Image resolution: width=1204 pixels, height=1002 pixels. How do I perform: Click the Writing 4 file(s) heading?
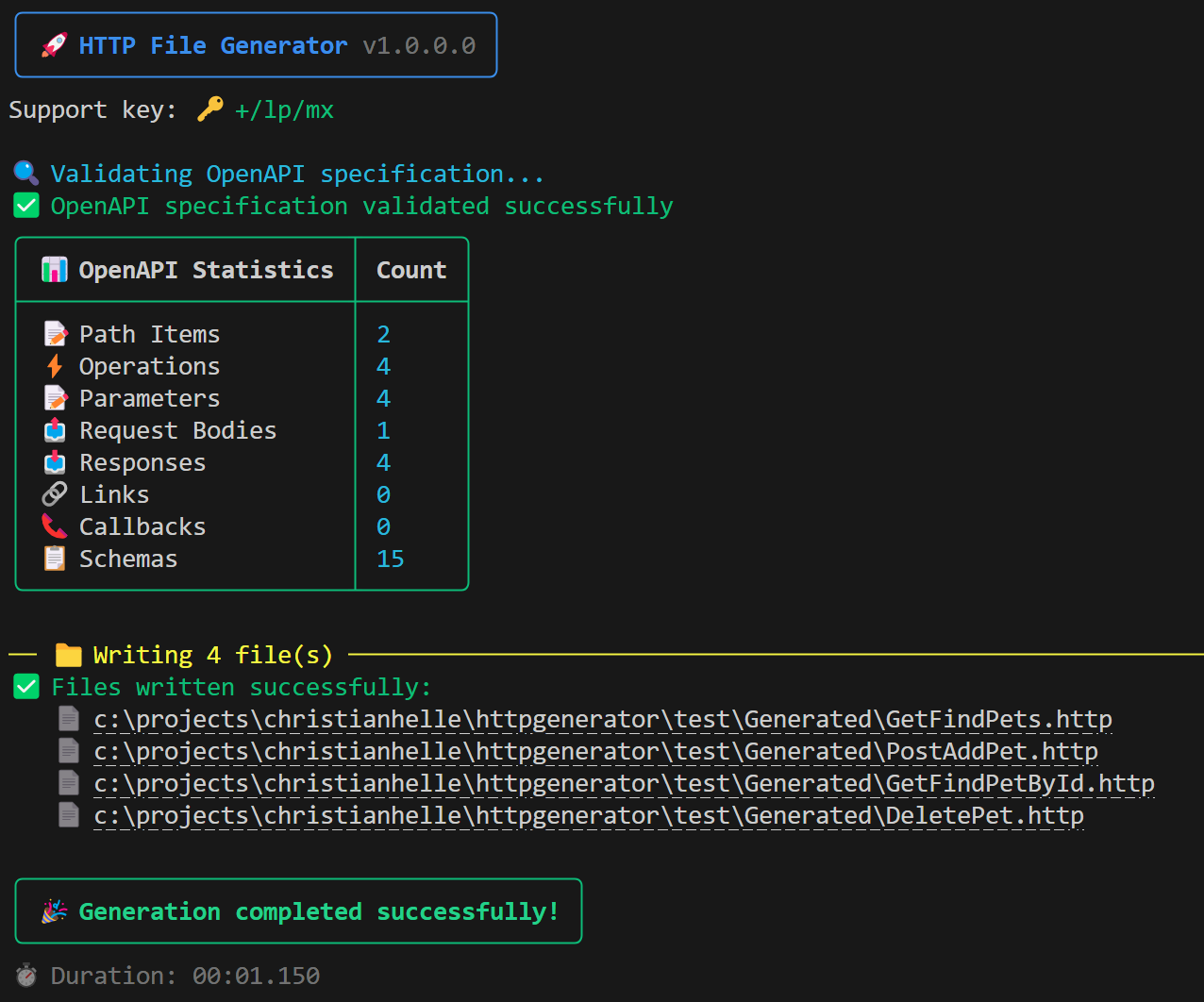pos(213,655)
